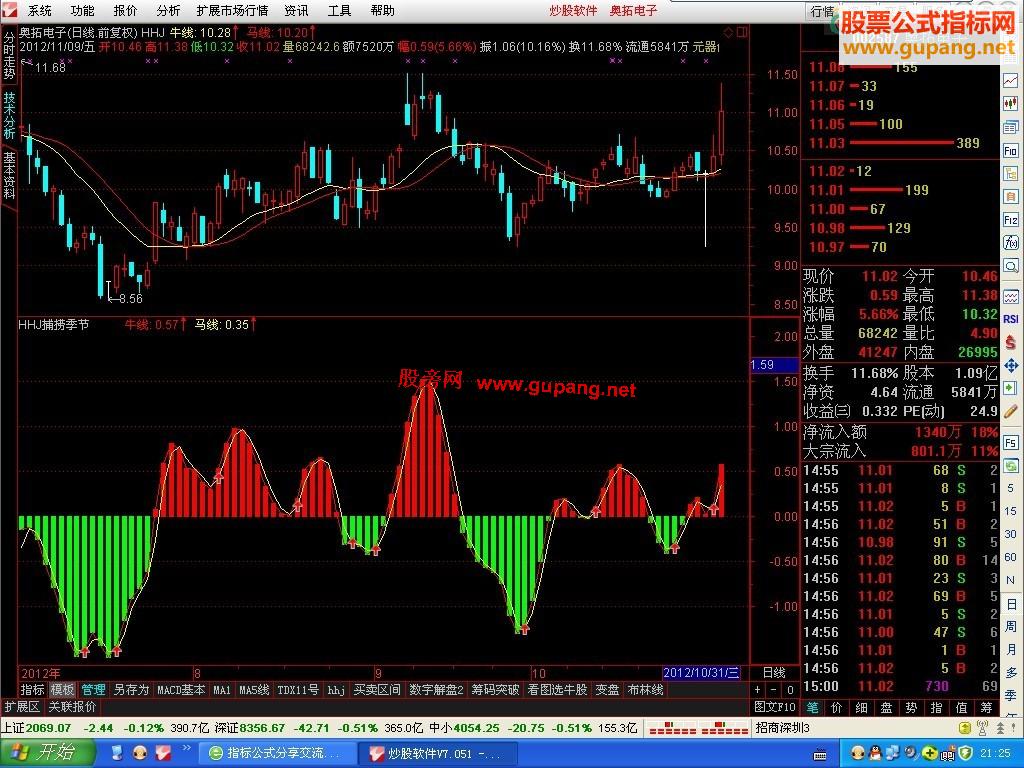
Task: Open the 资讯 menu
Action: [296, 10]
